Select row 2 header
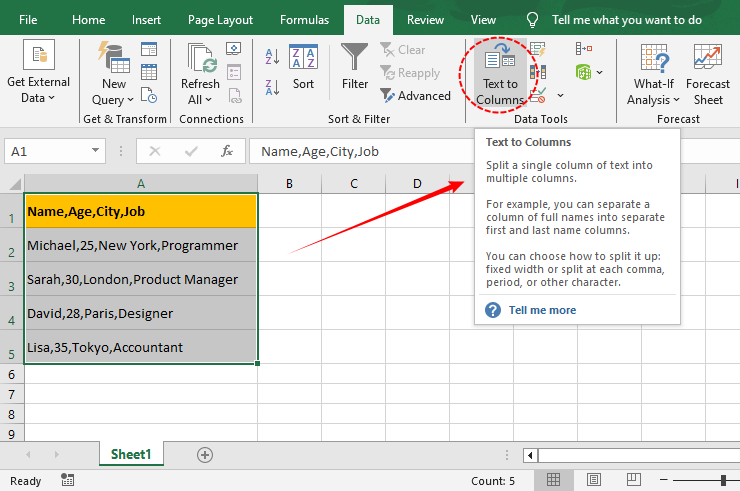Viewport: 740px width, 491px height. coord(11,245)
